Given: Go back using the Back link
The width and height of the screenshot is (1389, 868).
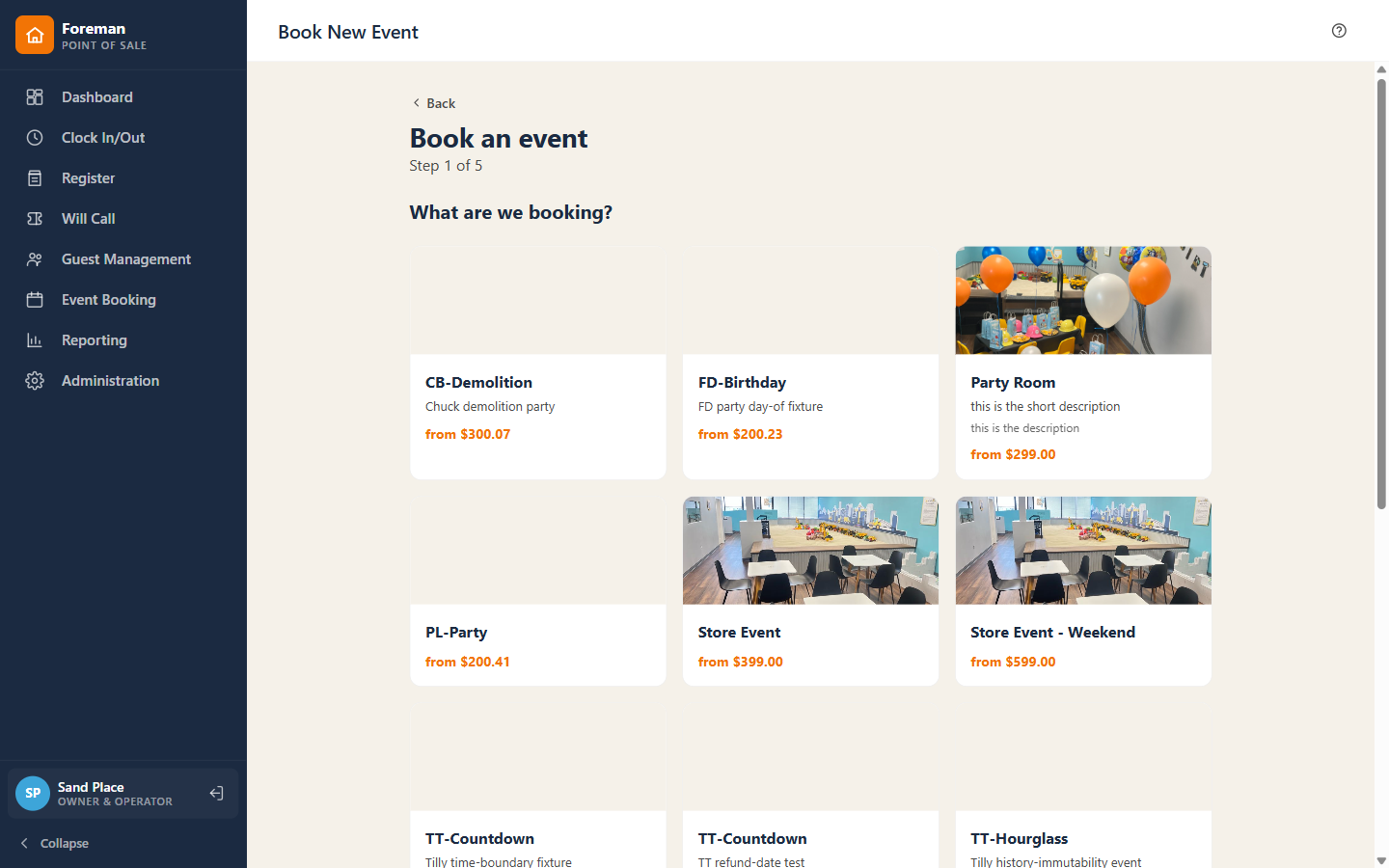Looking at the screenshot, I should pos(433,103).
